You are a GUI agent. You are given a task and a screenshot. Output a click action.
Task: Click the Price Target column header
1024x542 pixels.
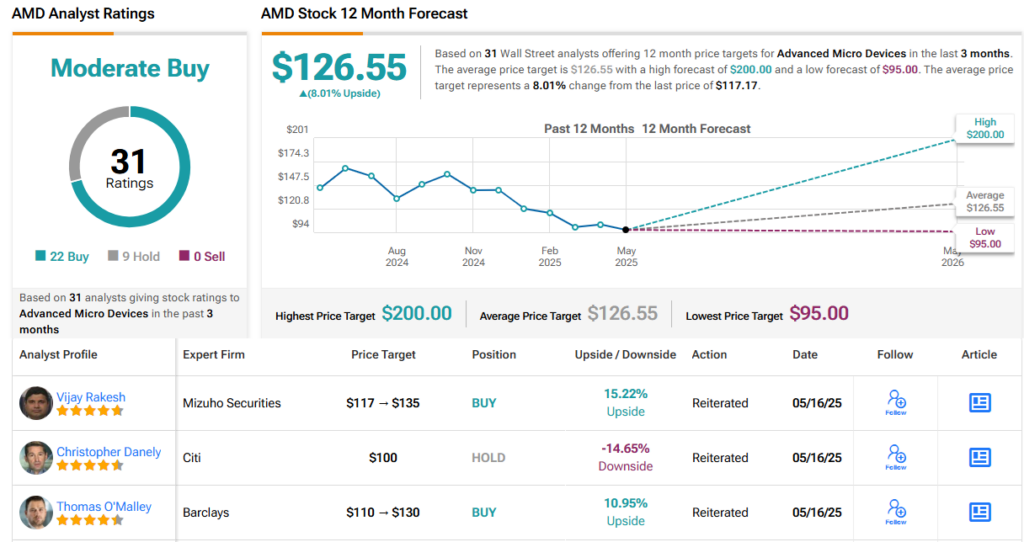coord(383,355)
